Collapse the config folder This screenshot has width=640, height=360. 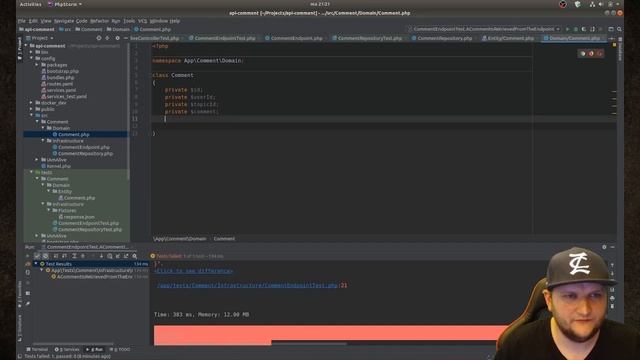[31, 58]
